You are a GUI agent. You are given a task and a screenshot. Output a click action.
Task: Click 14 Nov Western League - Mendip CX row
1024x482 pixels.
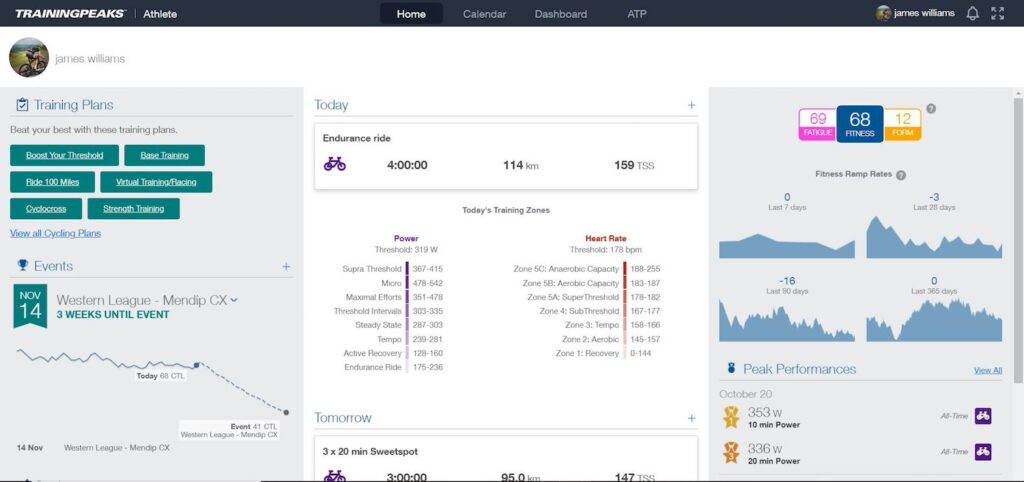pyautogui.click(x=93, y=448)
